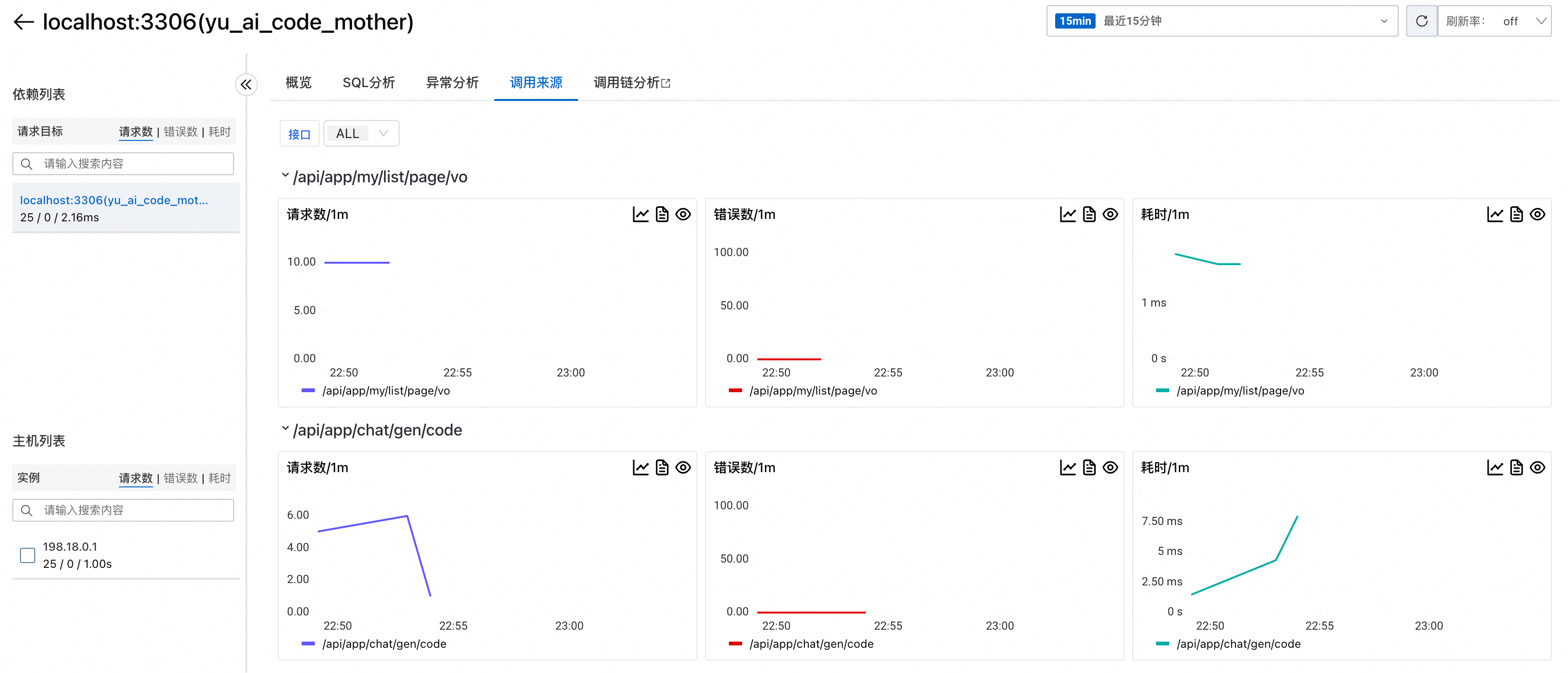Click the back arrow beside localhost:3306 title
1568x673 pixels.
click(x=23, y=22)
